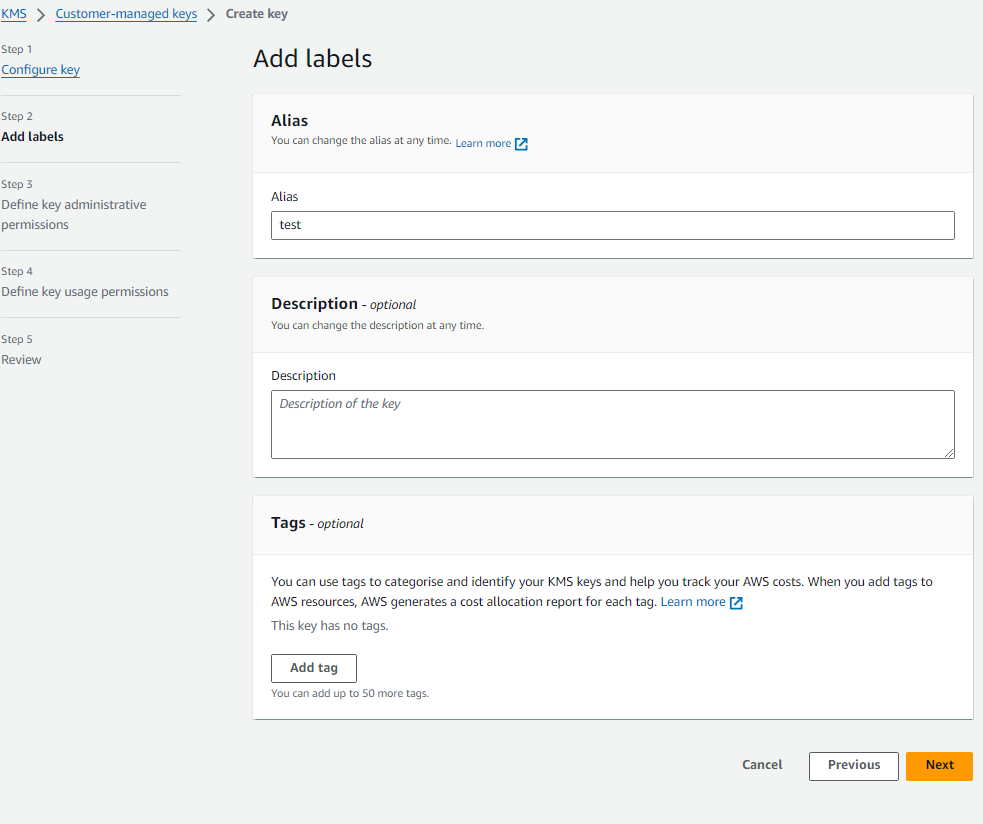Select the Create key breadcrumb text
Viewport: 983px width, 824px height.
click(x=256, y=14)
